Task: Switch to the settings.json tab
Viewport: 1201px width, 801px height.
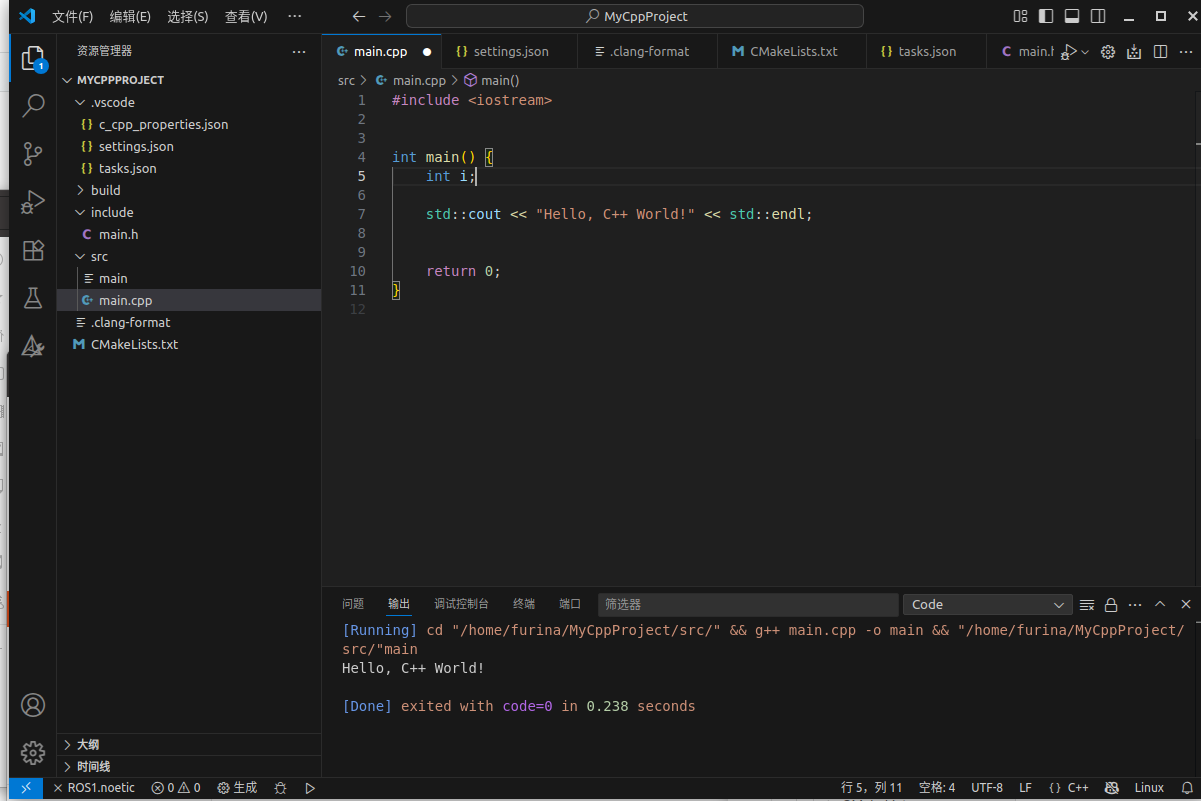Action: coord(510,52)
